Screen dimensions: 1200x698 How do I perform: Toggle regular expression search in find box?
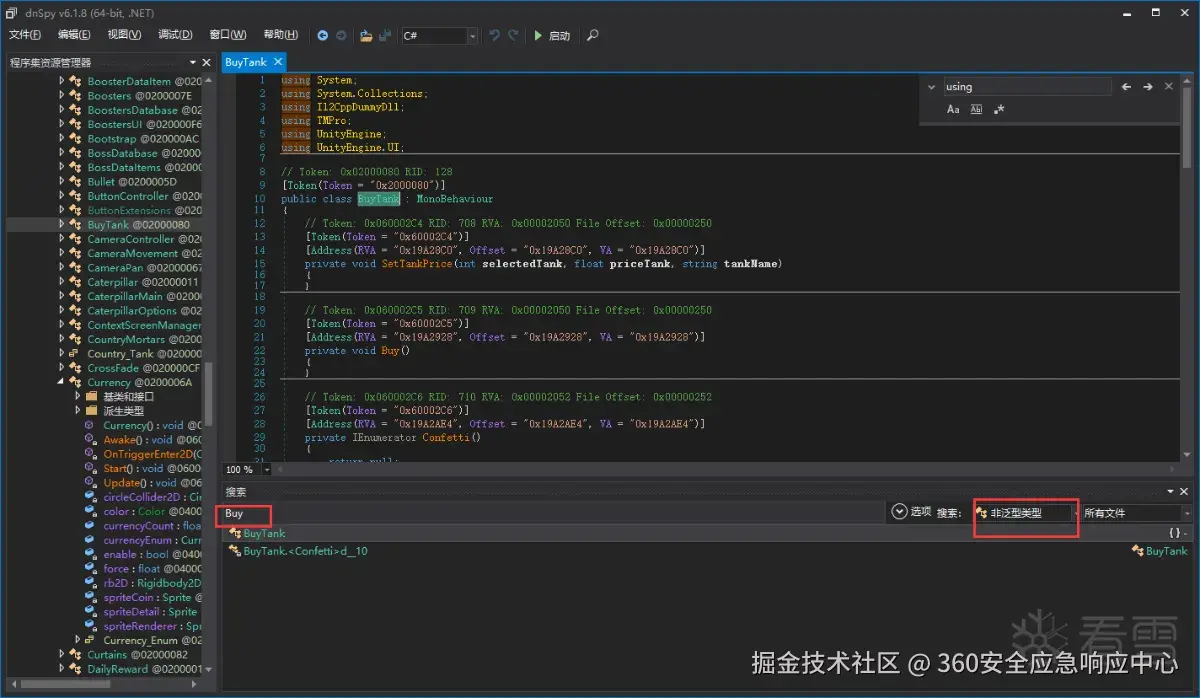coord(999,109)
